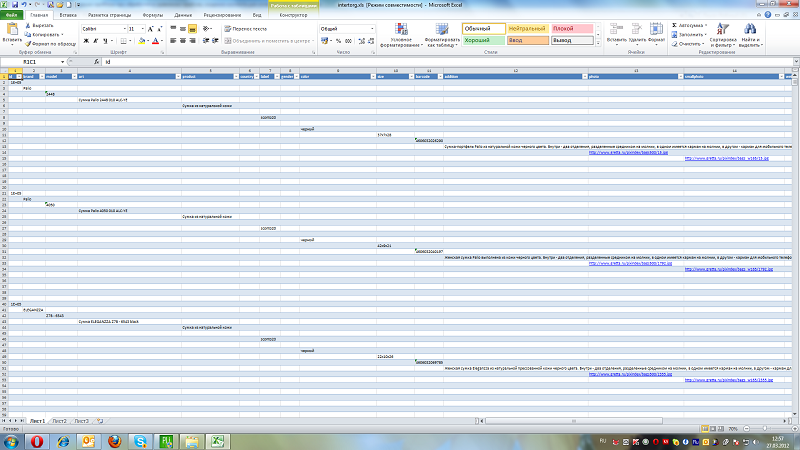Open Format as Table (Форматировать как таблицу)

pyautogui.click(x=442, y=35)
